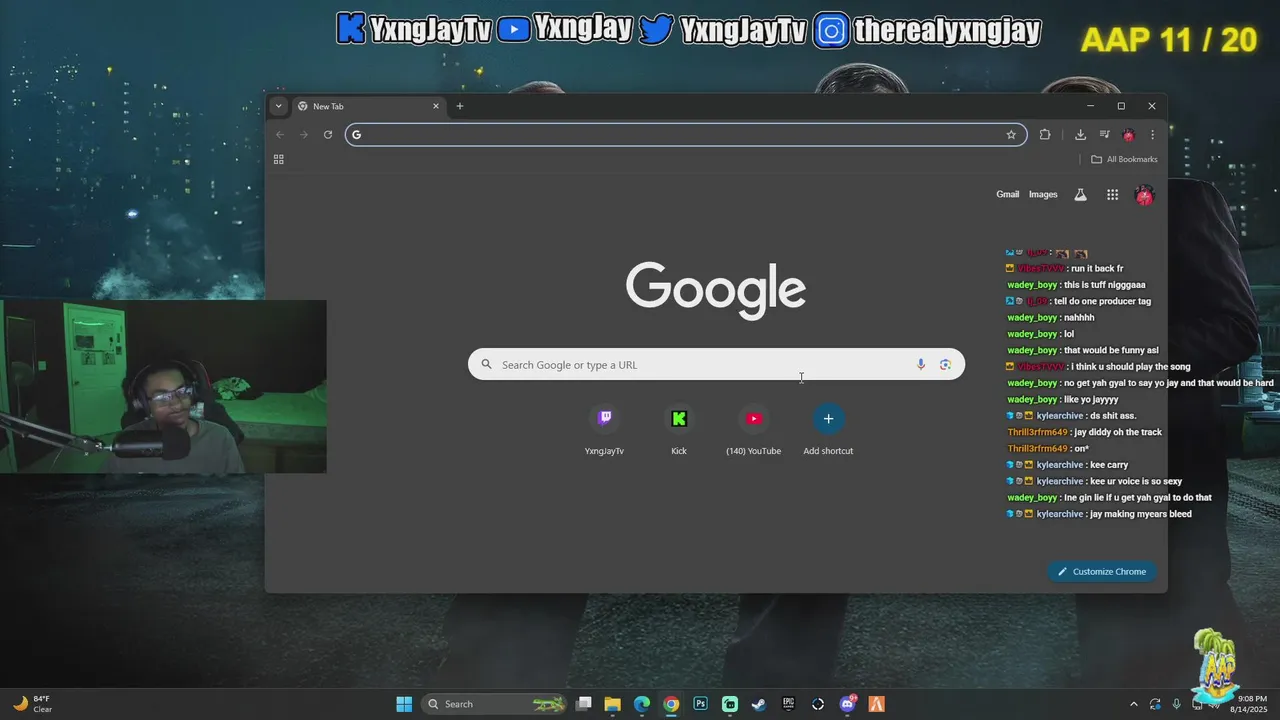The width and height of the screenshot is (1280, 720).
Task: Open Microsoft Edge from taskbar
Action: click(642, 704)
